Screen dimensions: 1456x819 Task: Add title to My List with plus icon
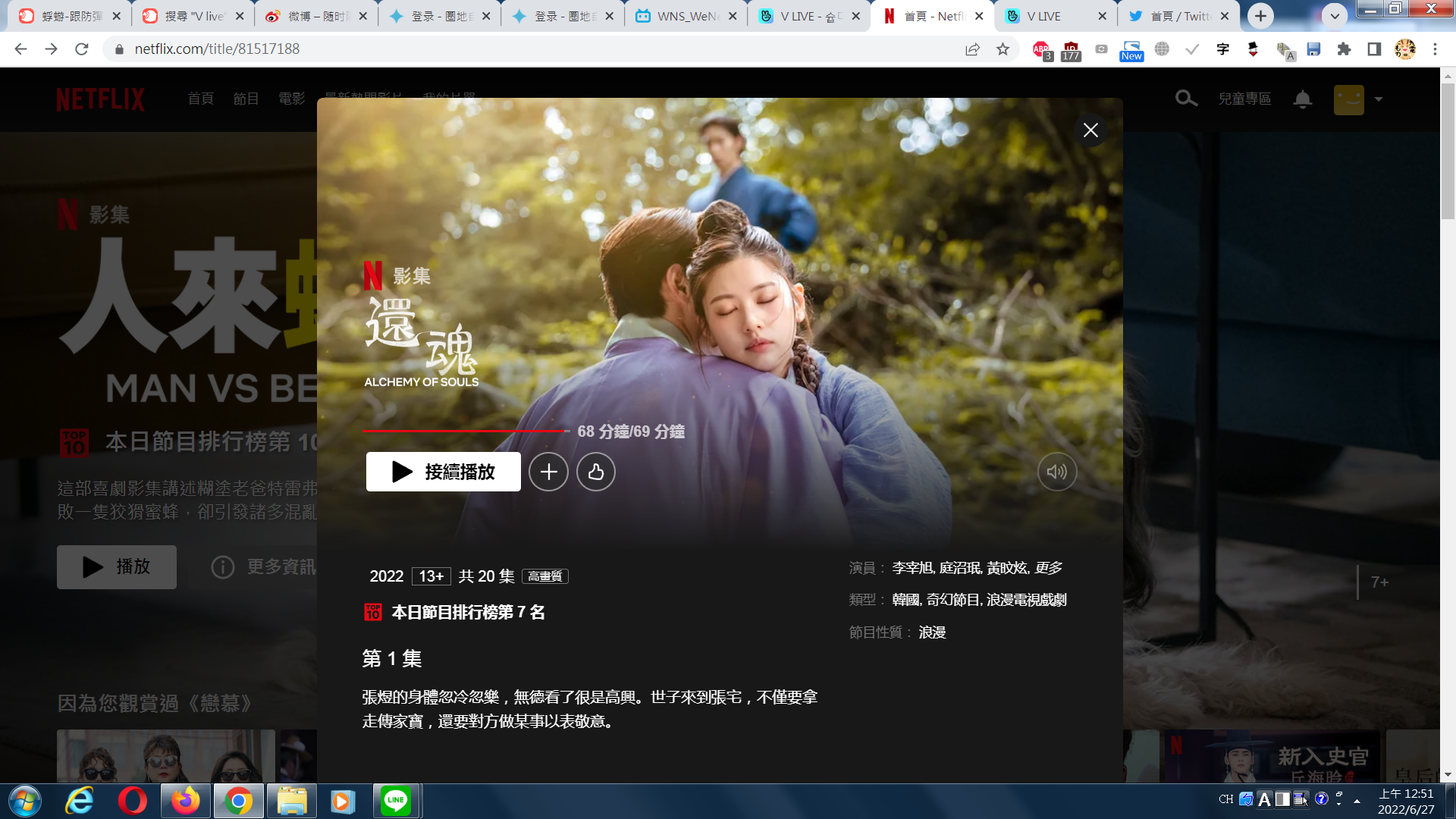[x=548, y=472]
